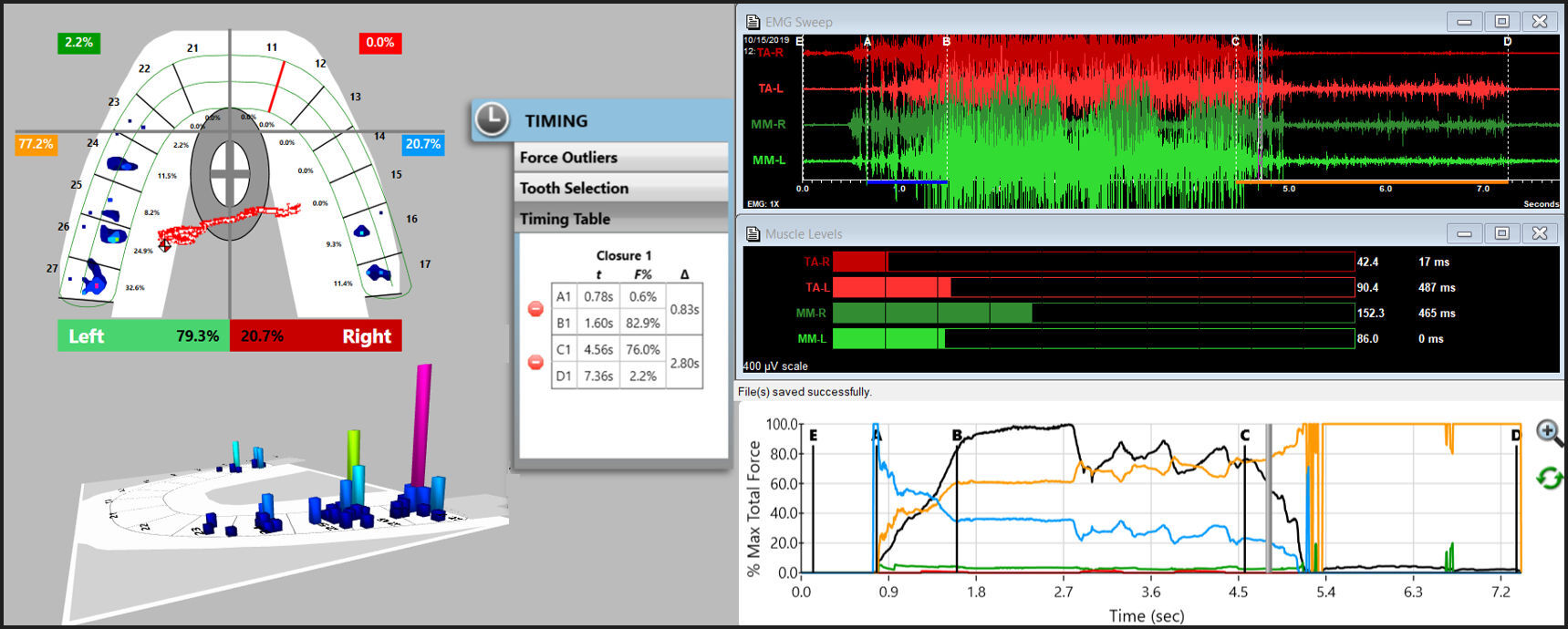Click the TA-R muscle level bar
1568x629 pixels.
coord(1094,263)
